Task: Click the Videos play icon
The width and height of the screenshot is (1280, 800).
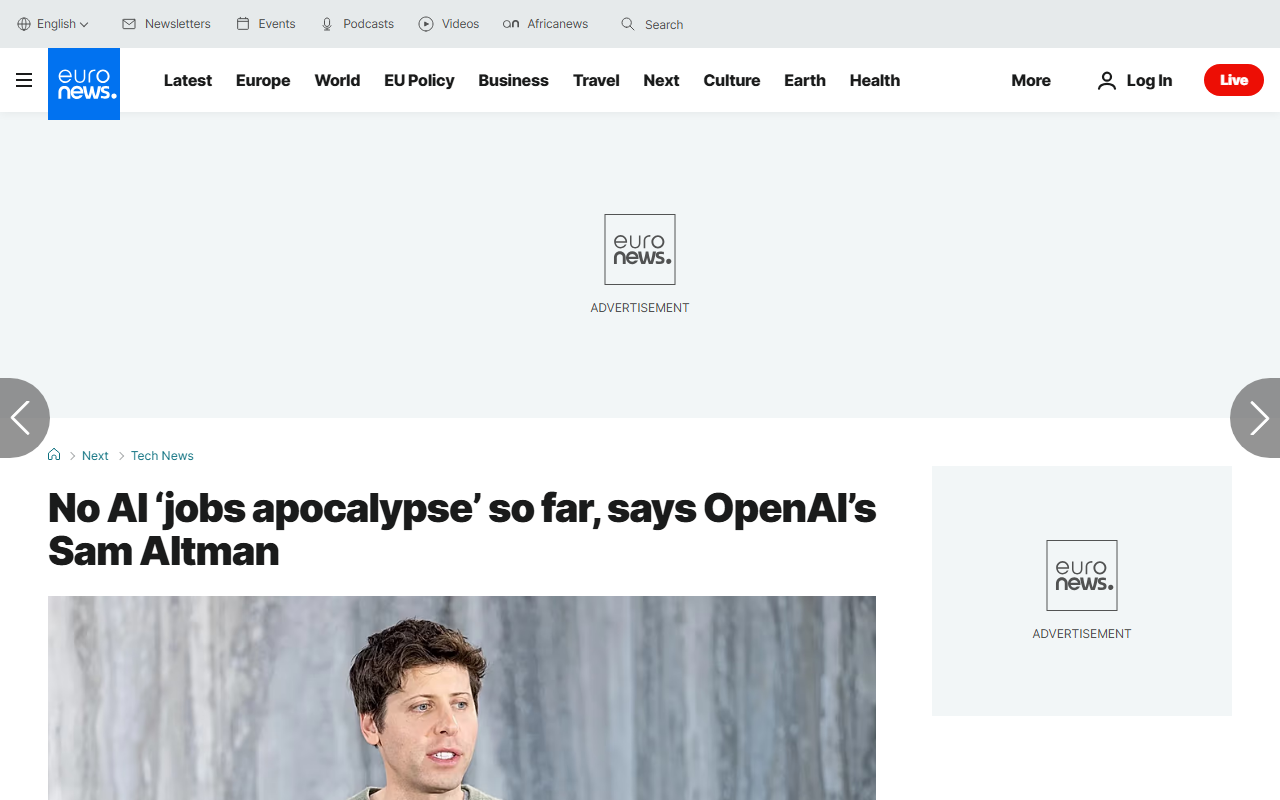Action: (426, 24)
